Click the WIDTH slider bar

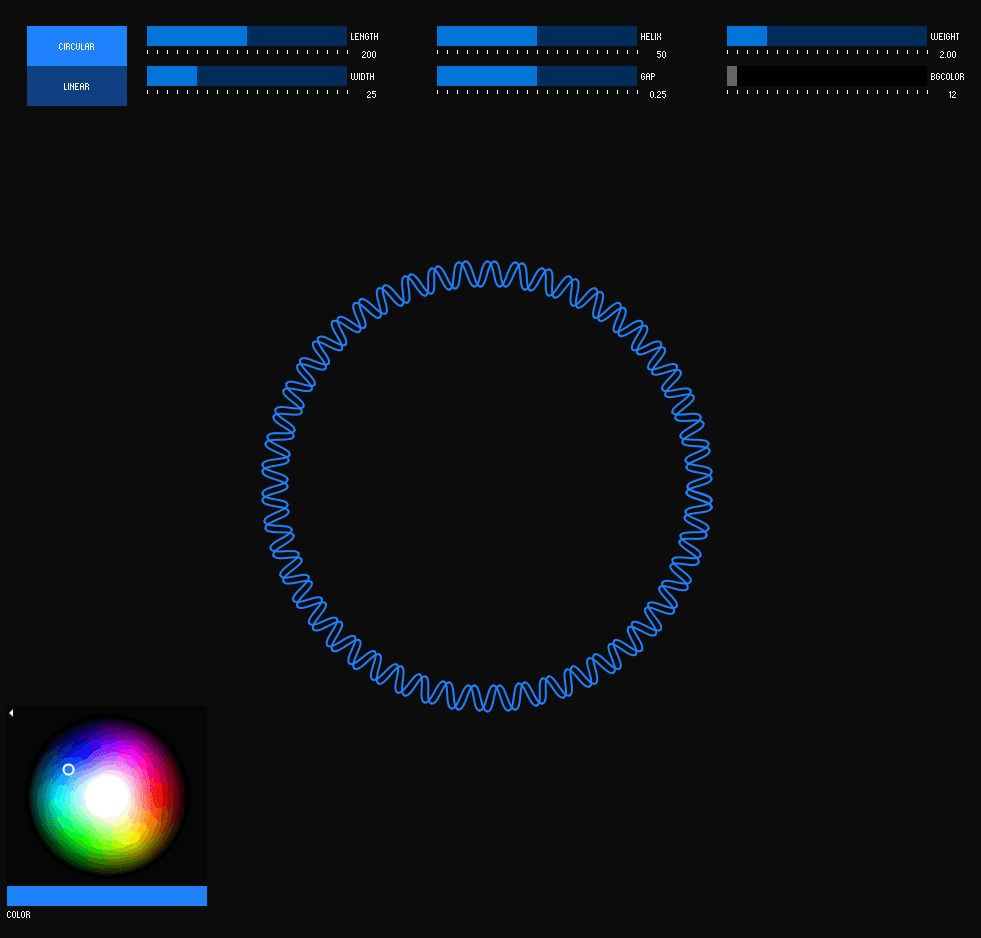pos(247,76)
